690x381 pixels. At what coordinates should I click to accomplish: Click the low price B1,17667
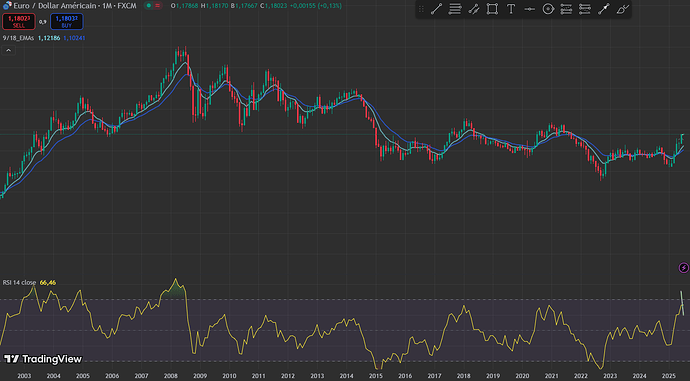coord(244,6)
